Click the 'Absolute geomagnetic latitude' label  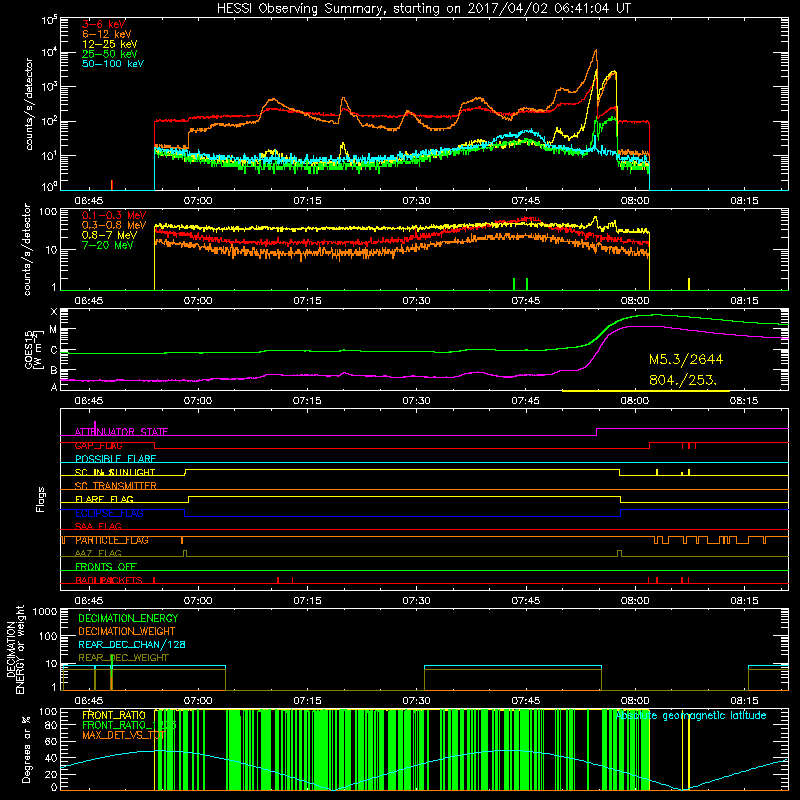(x=691, y=716)
